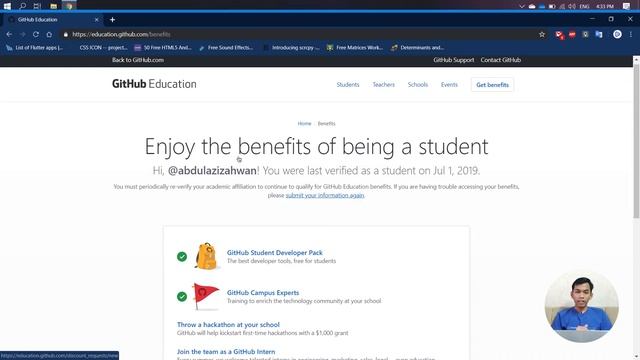Open the Free Sound Effects bookmark
Image resolution: width=640 pixels, height=360 pixels.
[226, 48]
